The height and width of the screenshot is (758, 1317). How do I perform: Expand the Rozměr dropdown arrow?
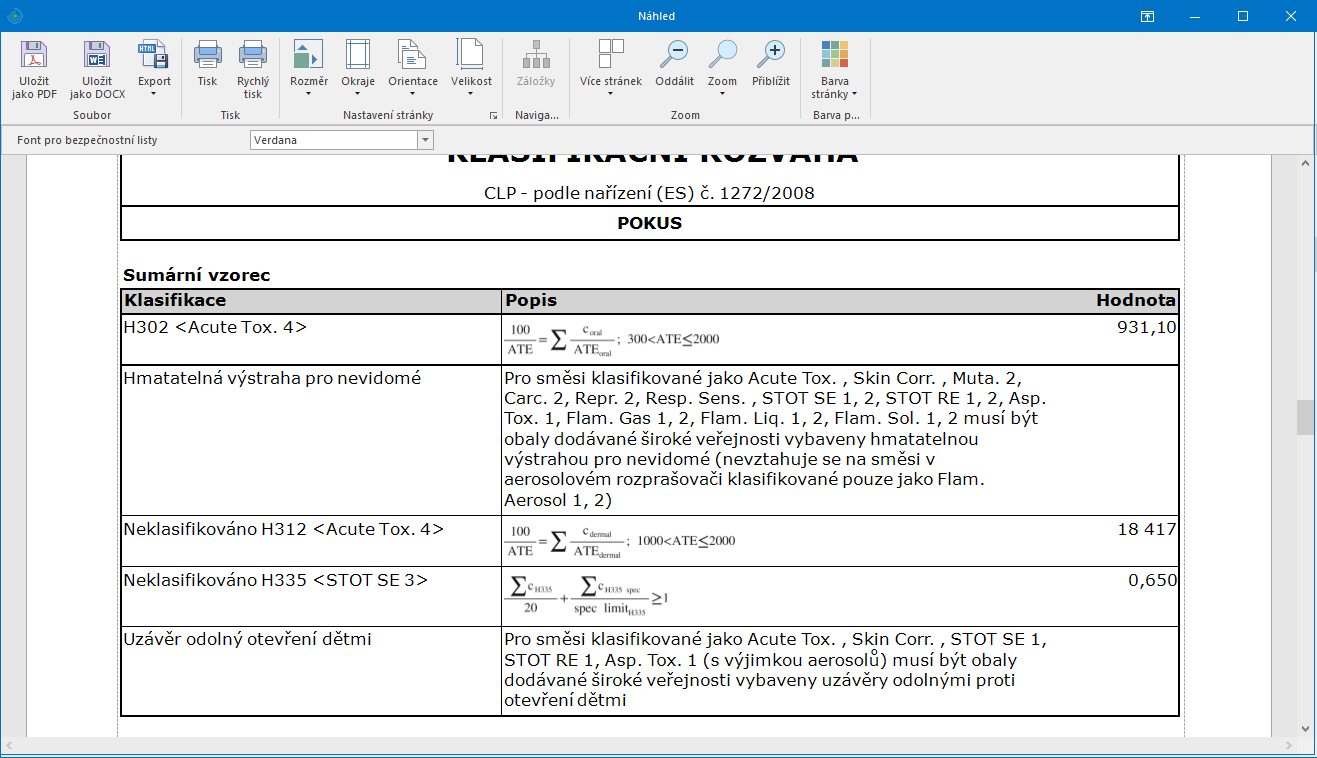pyautogui.click(x=309, y=94)
